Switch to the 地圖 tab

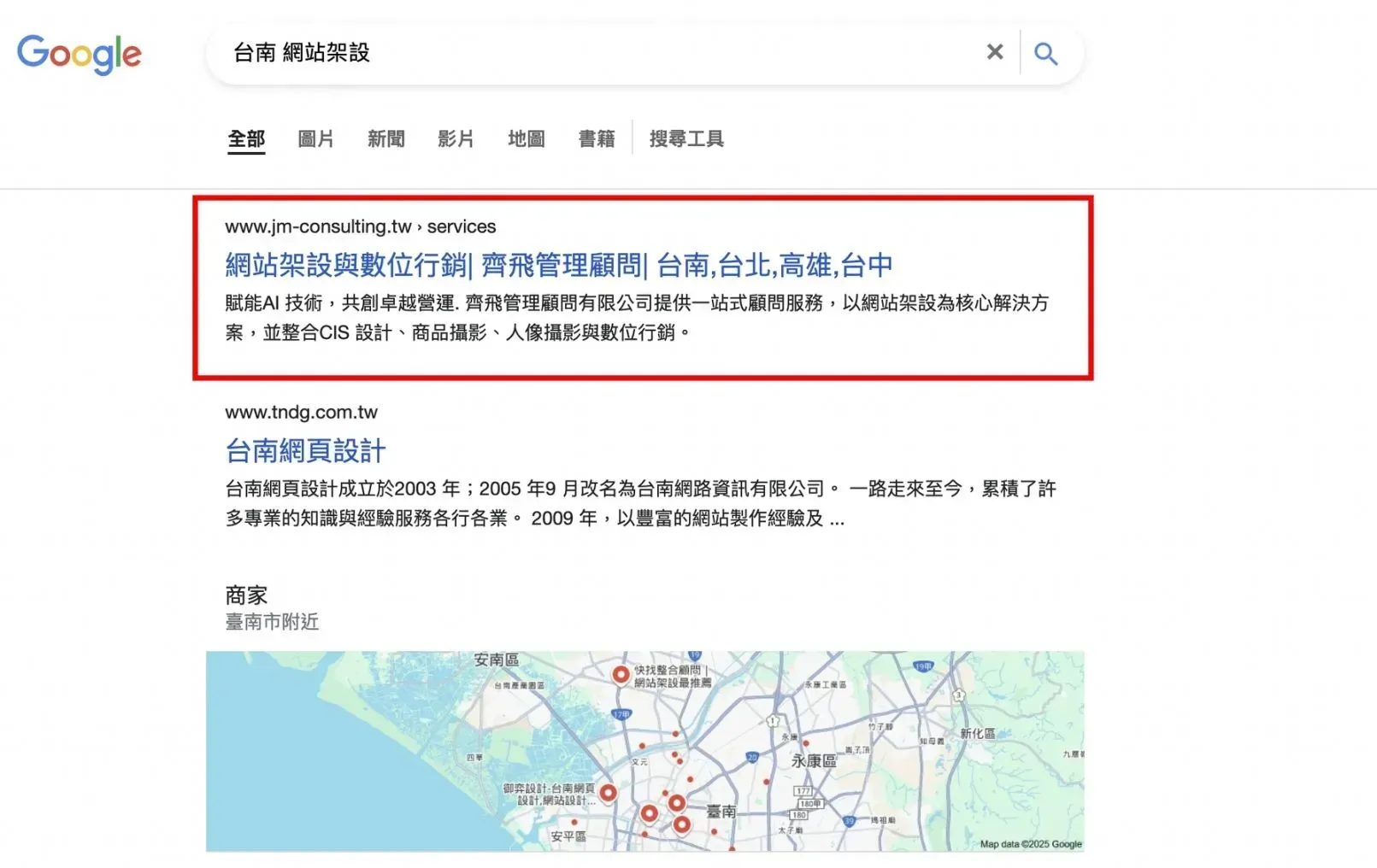point(527,138)
